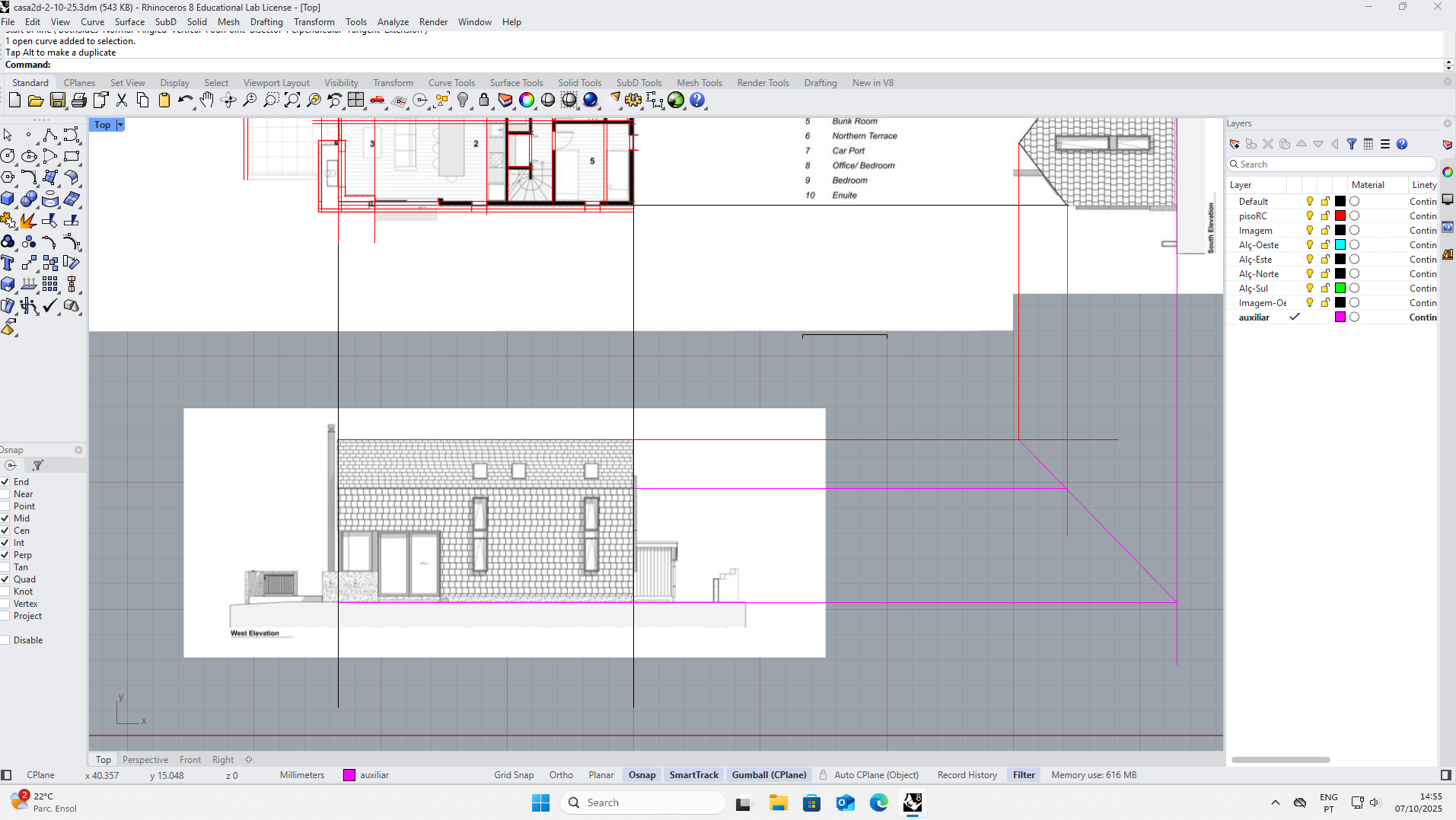This screenshot has width=1456, height=820.
Task: Check the Disable osnap checkbox
Action: tap(5, 640)
